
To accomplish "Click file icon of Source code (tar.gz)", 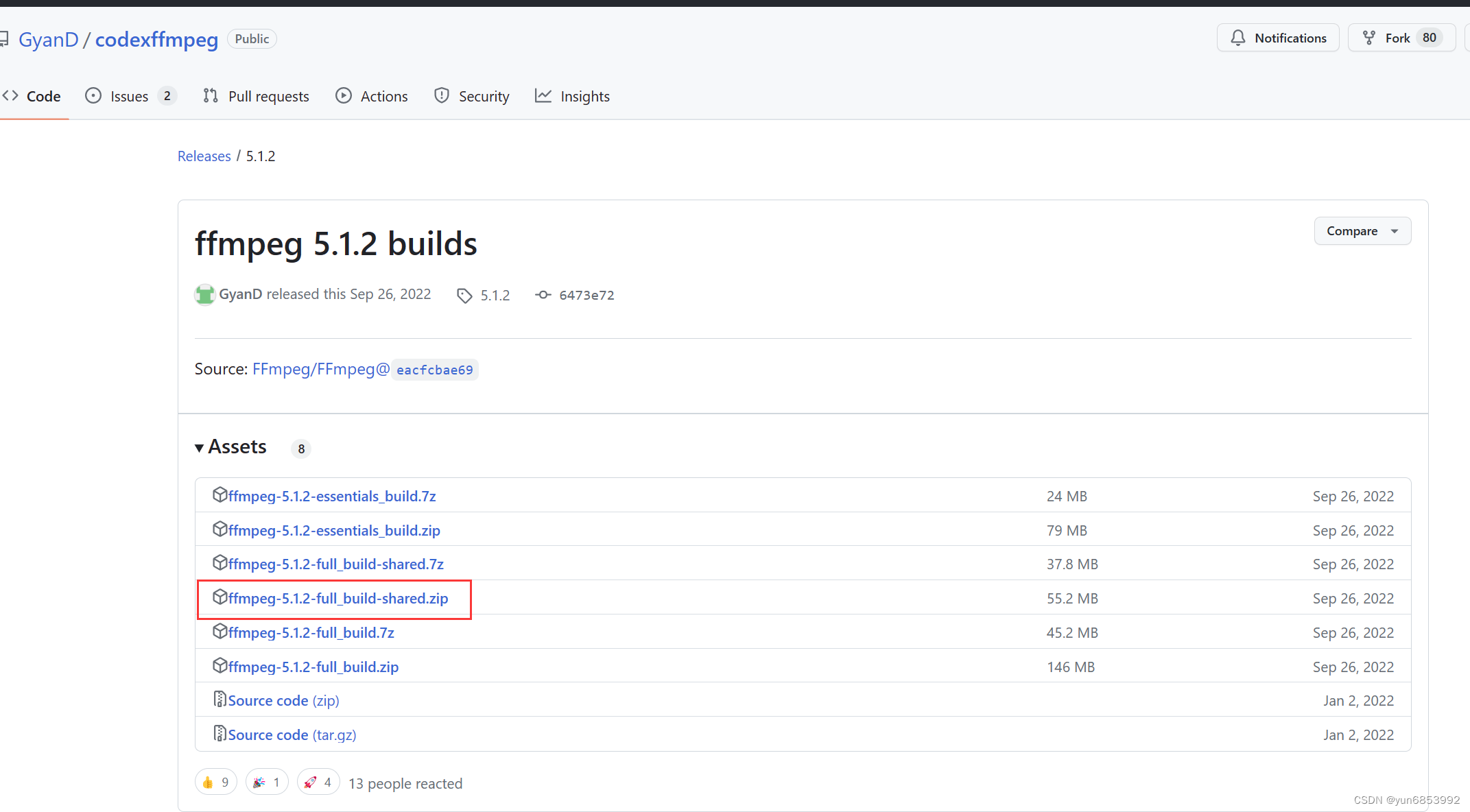I will pos(220,733).
